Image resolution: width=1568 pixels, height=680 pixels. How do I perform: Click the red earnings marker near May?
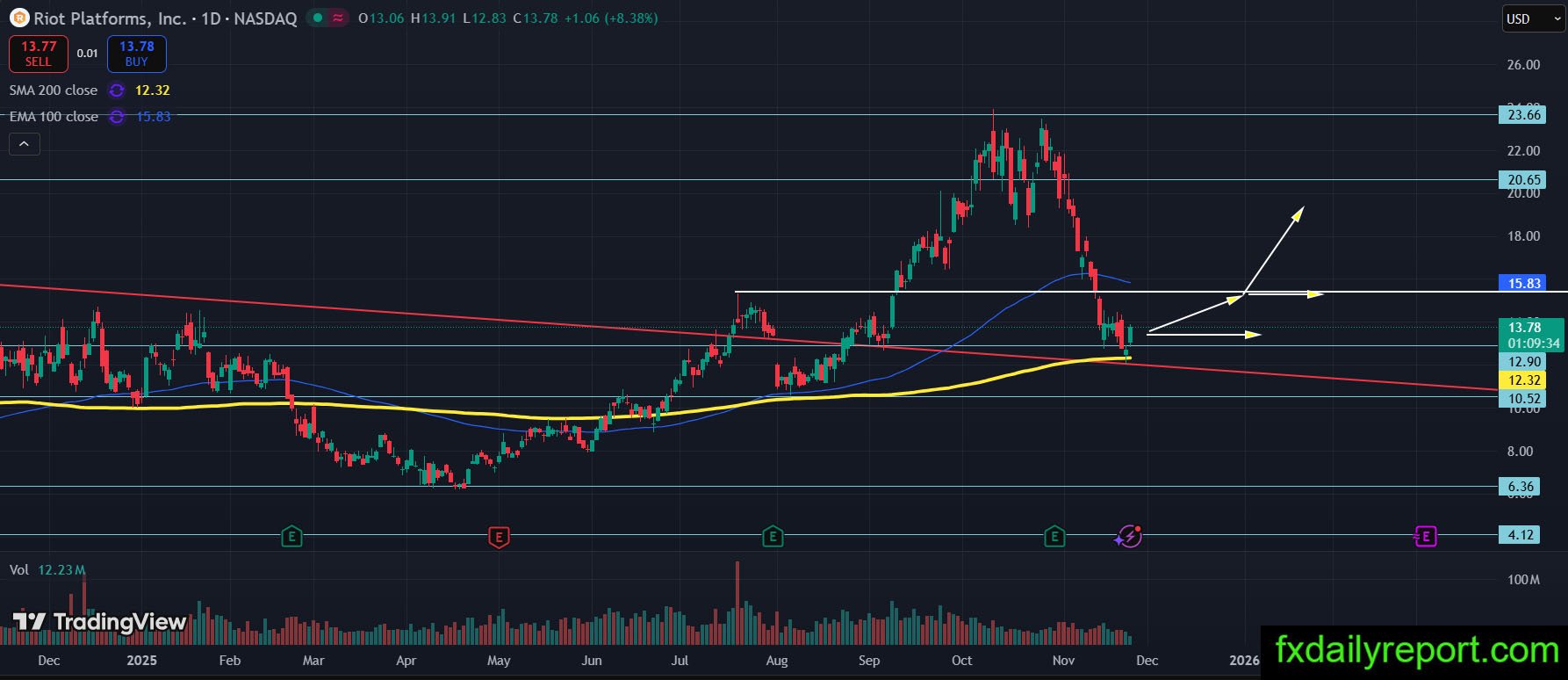tap(499, 536)
